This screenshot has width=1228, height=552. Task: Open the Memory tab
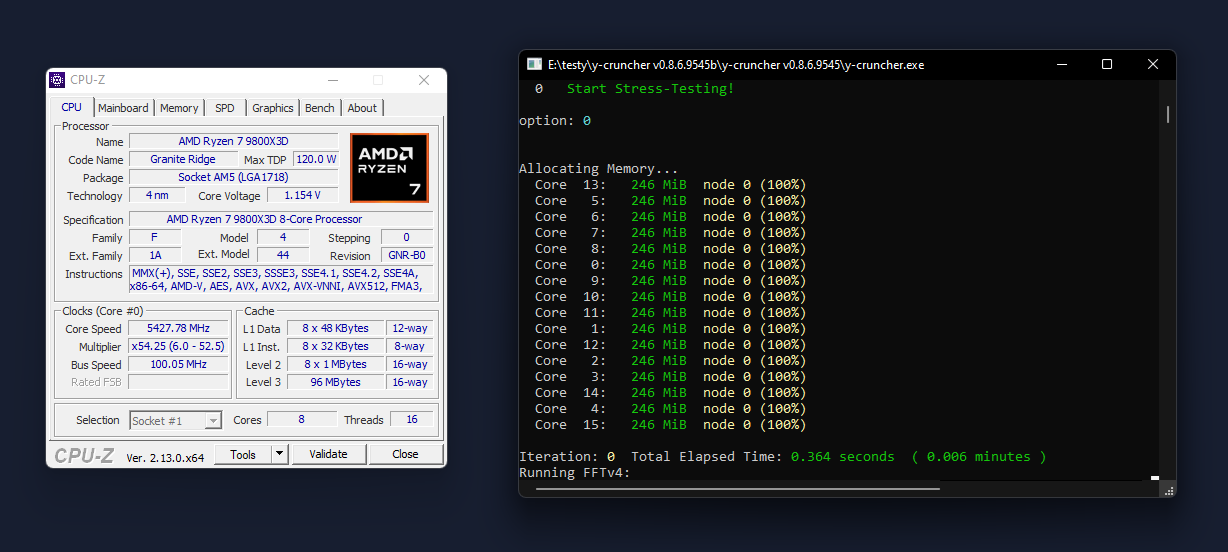pyautogui.click(x=179, y=108)
